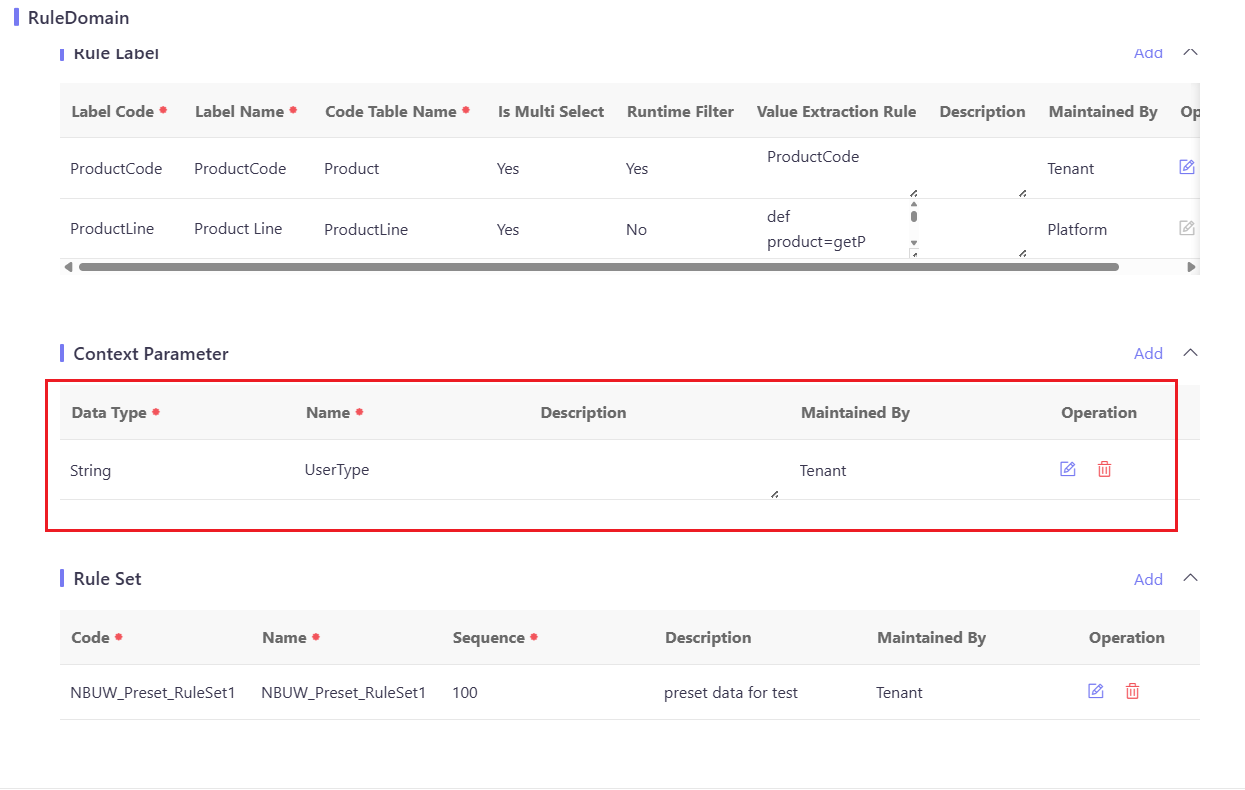
Task: Click the Sequence column header
Action: click(x=488, y=637)
